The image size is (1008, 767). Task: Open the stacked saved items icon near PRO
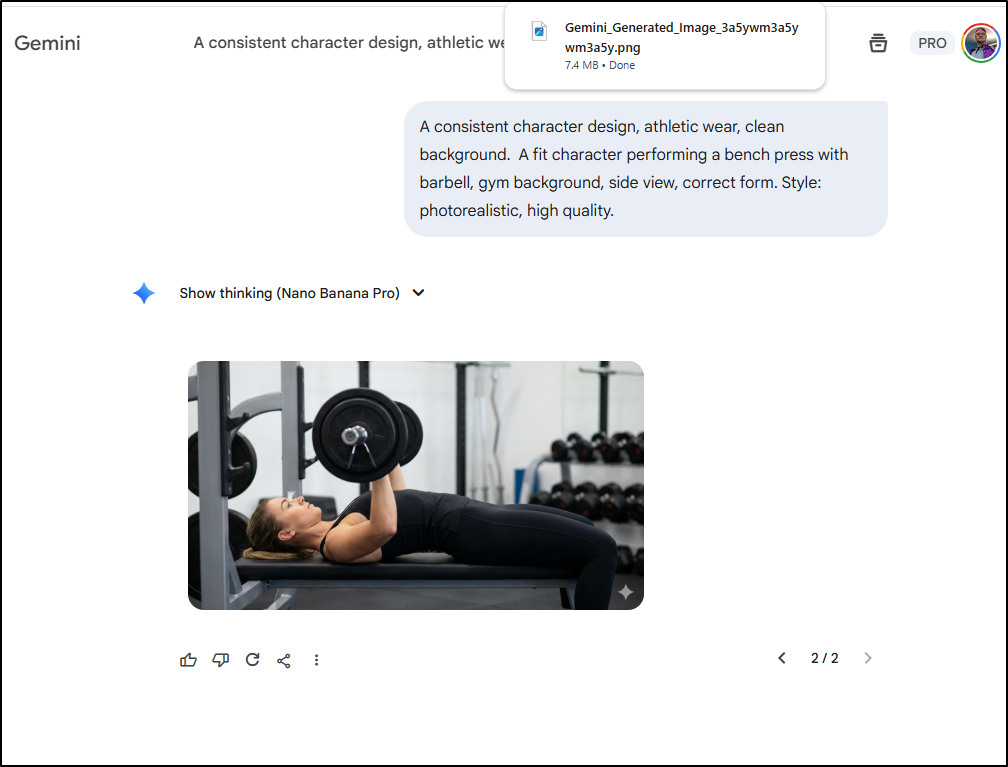tap(878, 43)
